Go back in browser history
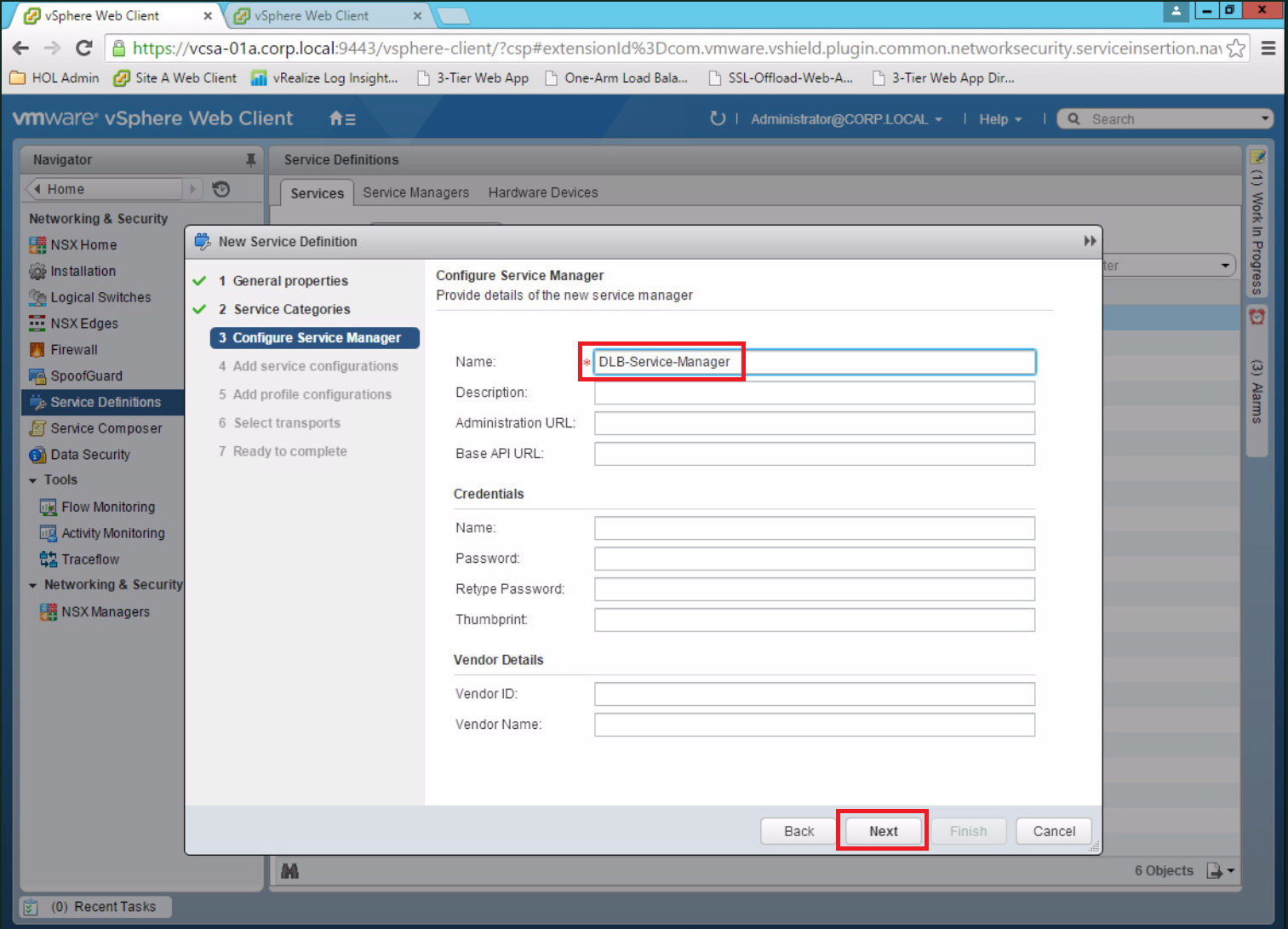This screenshot has width=1288, height=929. click(x=21, y=49)
